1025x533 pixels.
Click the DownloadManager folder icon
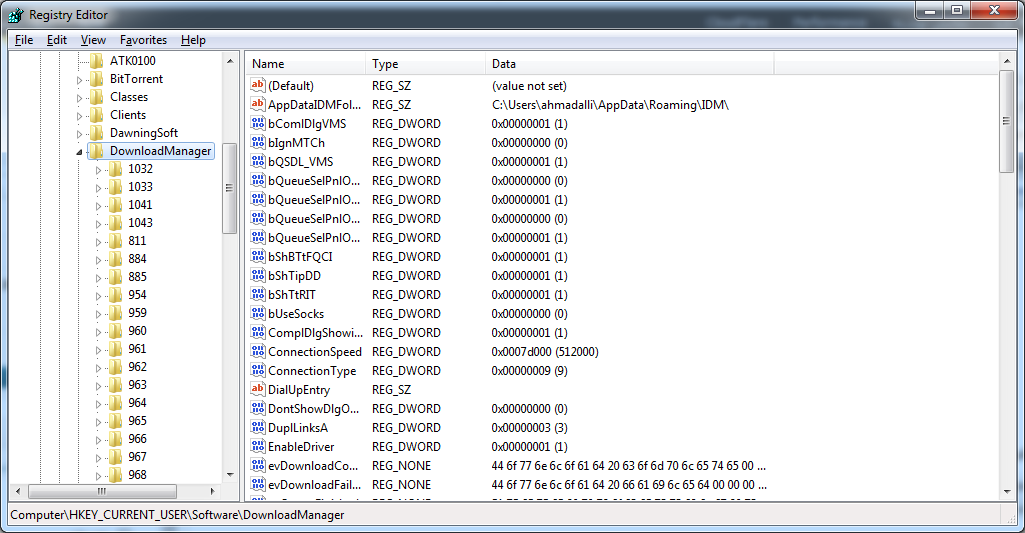97,151
